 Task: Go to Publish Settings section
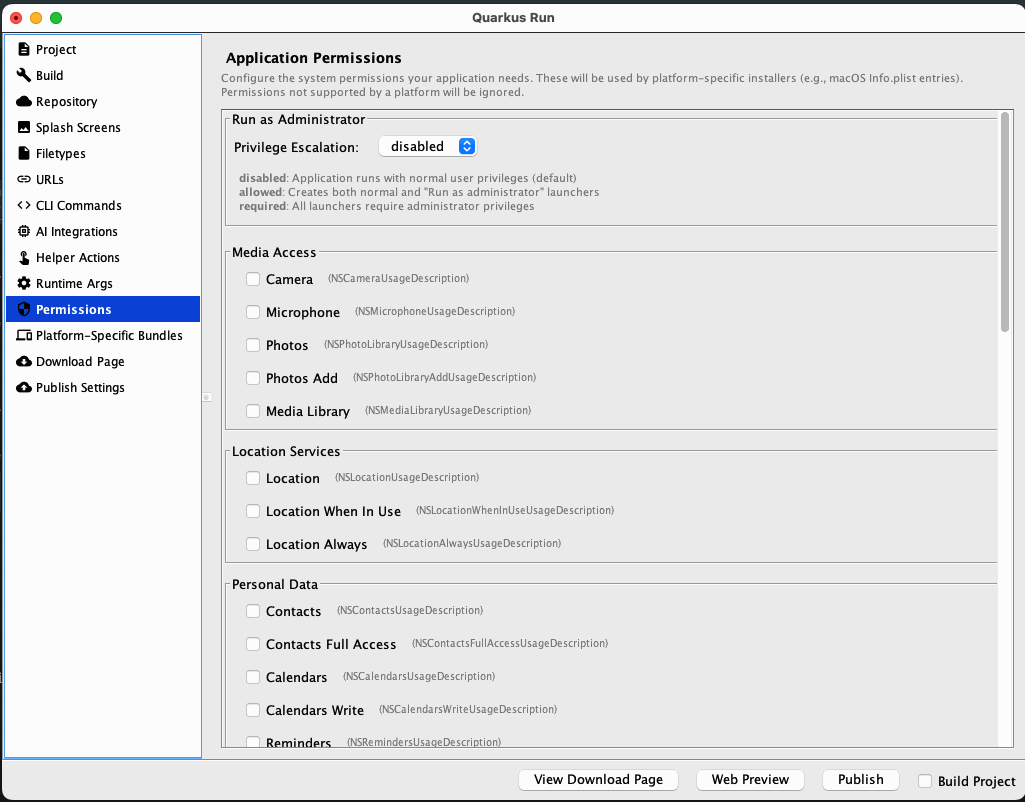tap(103, 388)
